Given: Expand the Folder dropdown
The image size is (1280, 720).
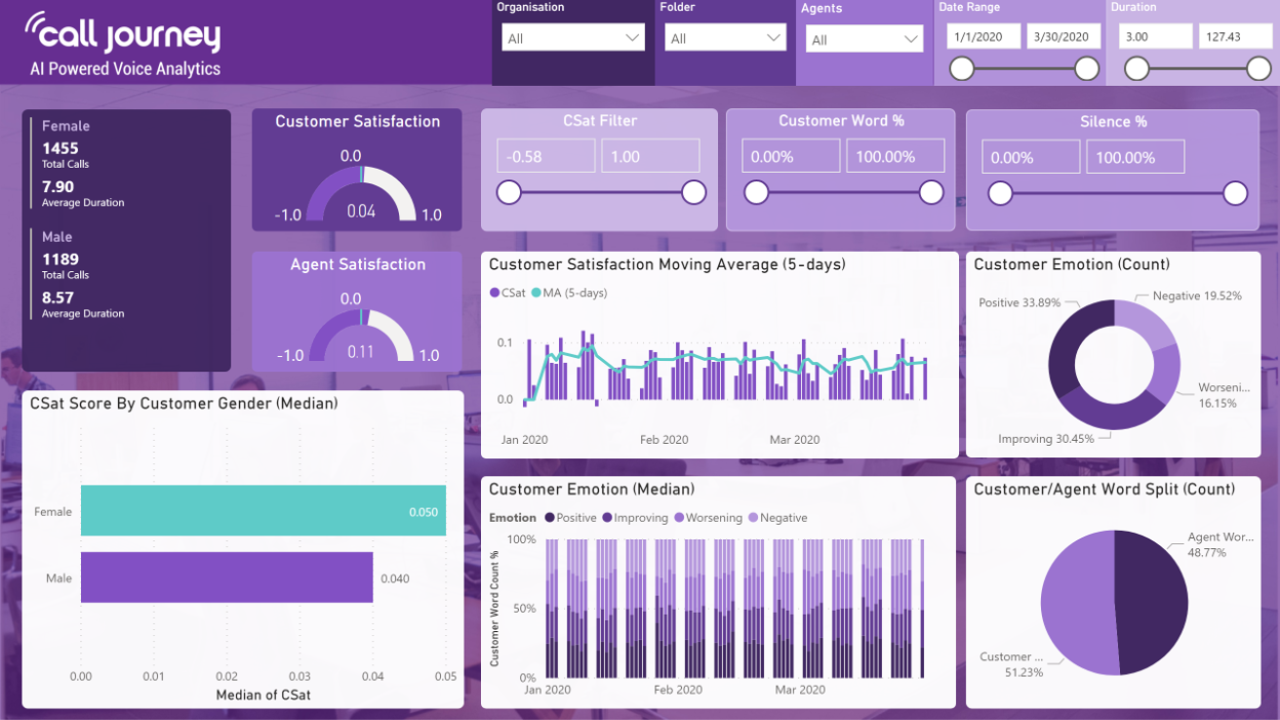Looking at the screenshot, I should [x=725, y=38].
